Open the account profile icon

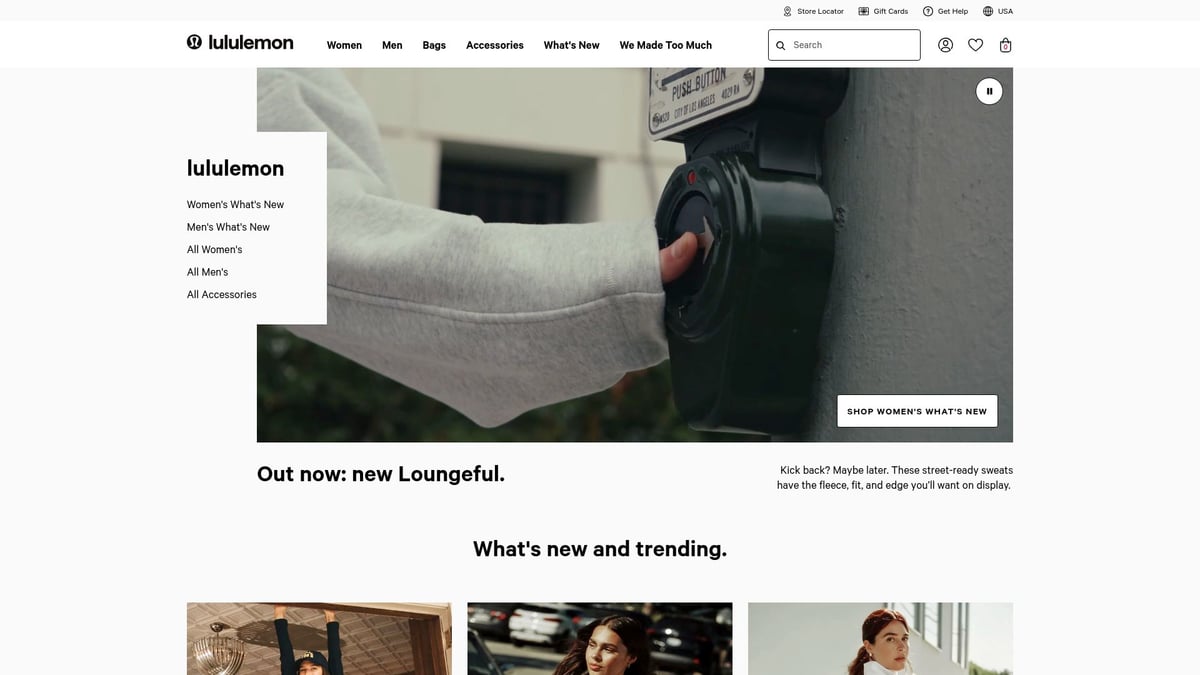(945, 45)
